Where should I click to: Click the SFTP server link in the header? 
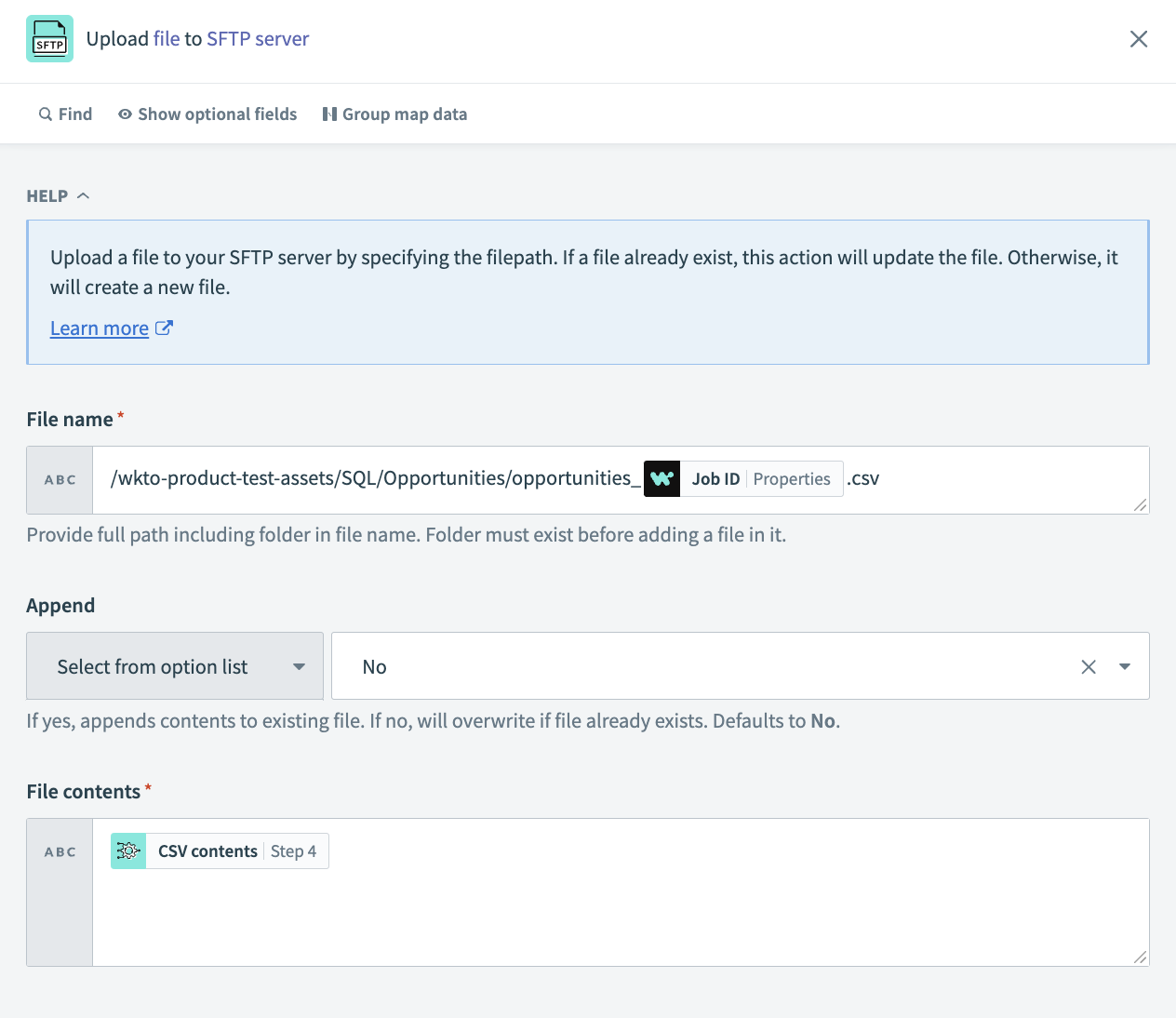coord(258,38)
